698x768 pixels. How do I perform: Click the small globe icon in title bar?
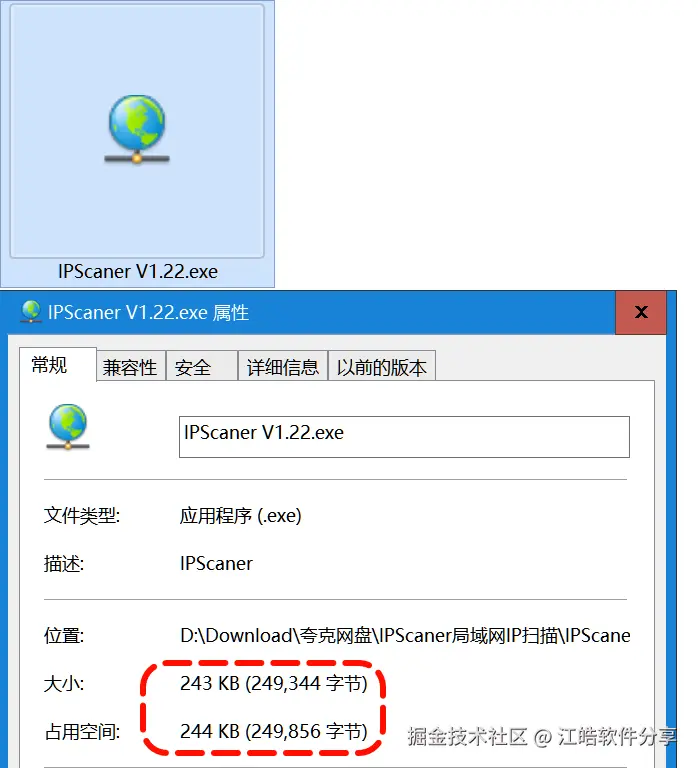[31, 312]
